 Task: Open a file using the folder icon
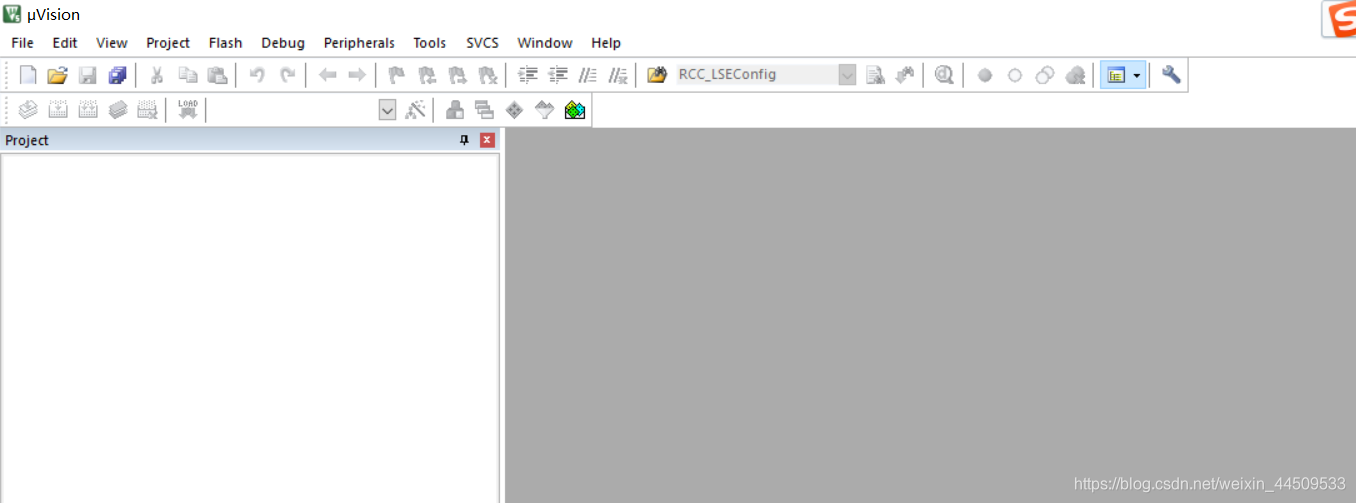coord(57,75)
